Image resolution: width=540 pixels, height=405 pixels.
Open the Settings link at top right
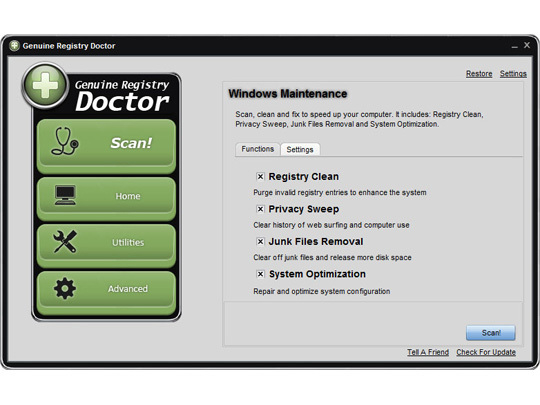click(513, 74)
